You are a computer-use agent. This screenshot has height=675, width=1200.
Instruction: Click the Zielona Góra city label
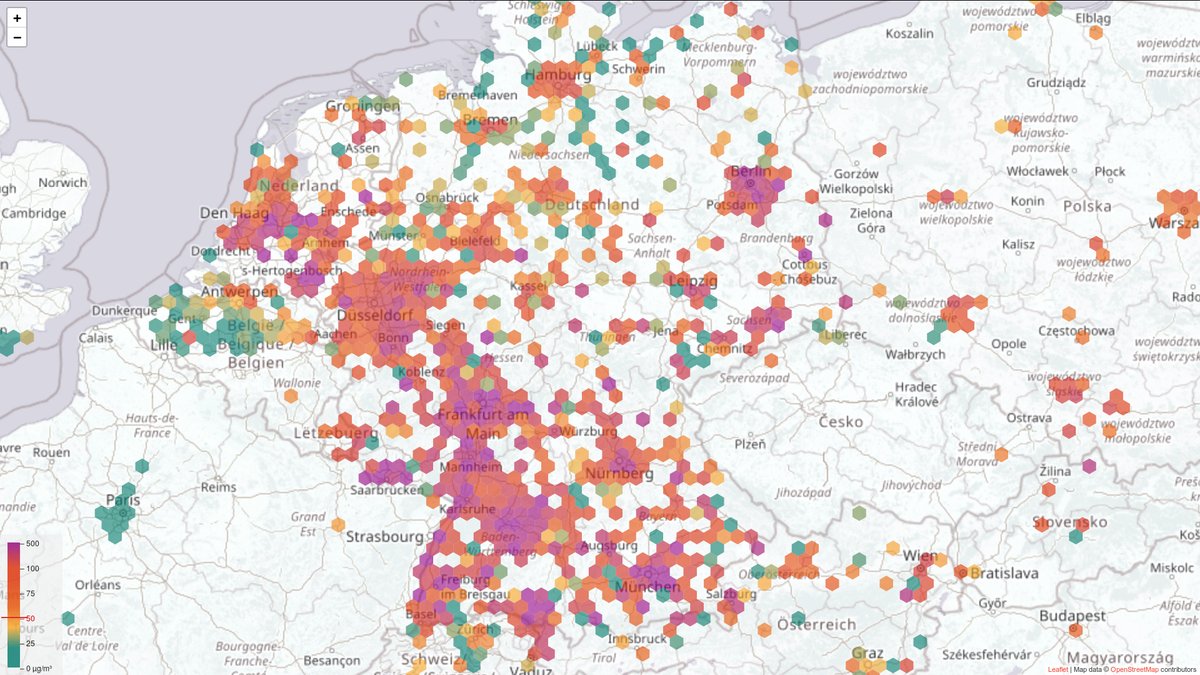click(x=870, y=220)
